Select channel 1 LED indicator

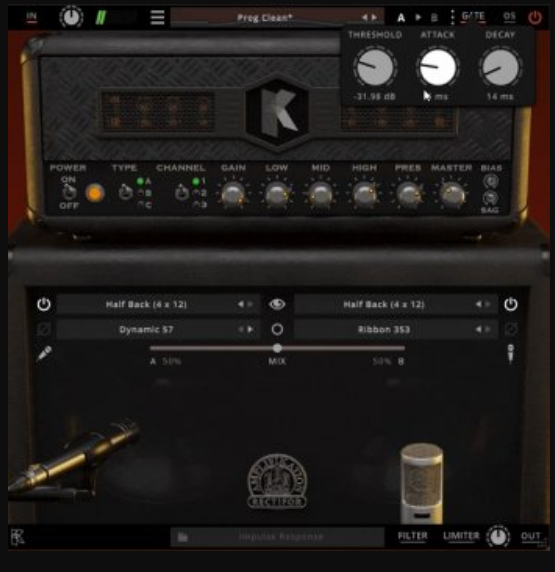pos(196,181)
